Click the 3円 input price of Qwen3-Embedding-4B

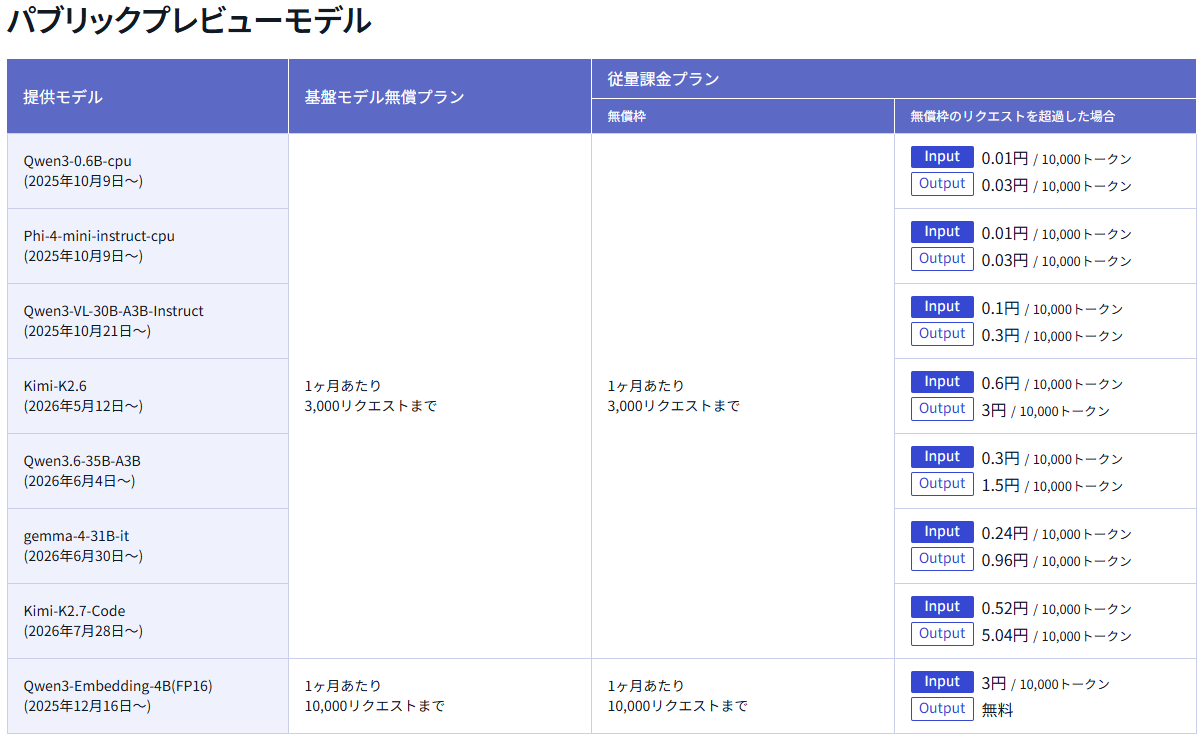click(x=994, y=683)
